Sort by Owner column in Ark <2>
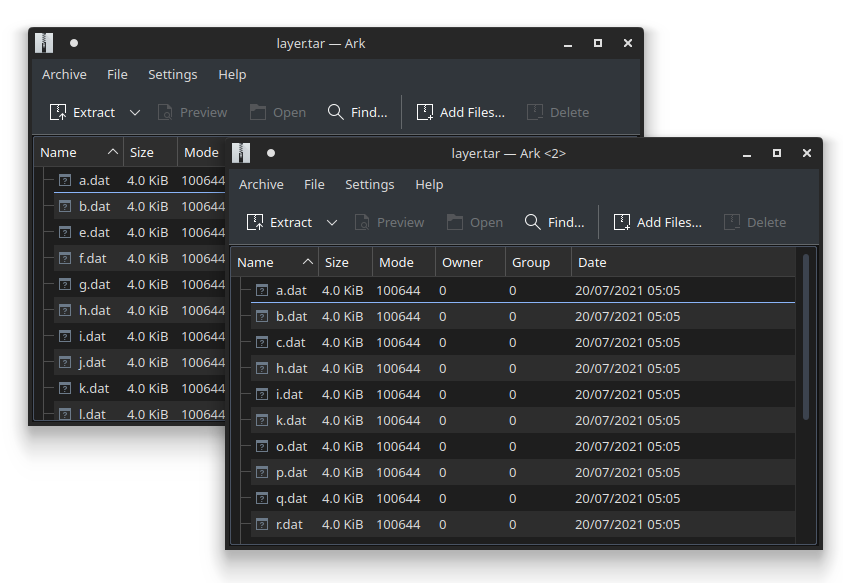 [470, 262]
